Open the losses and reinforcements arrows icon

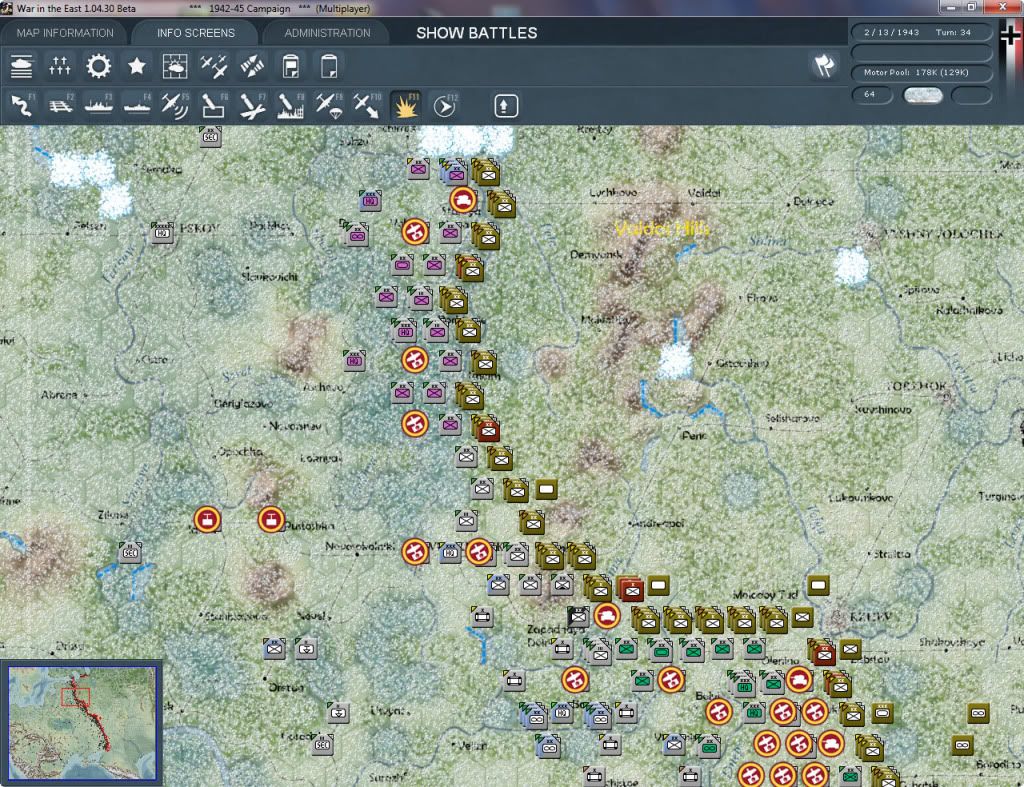coord(59,67)
